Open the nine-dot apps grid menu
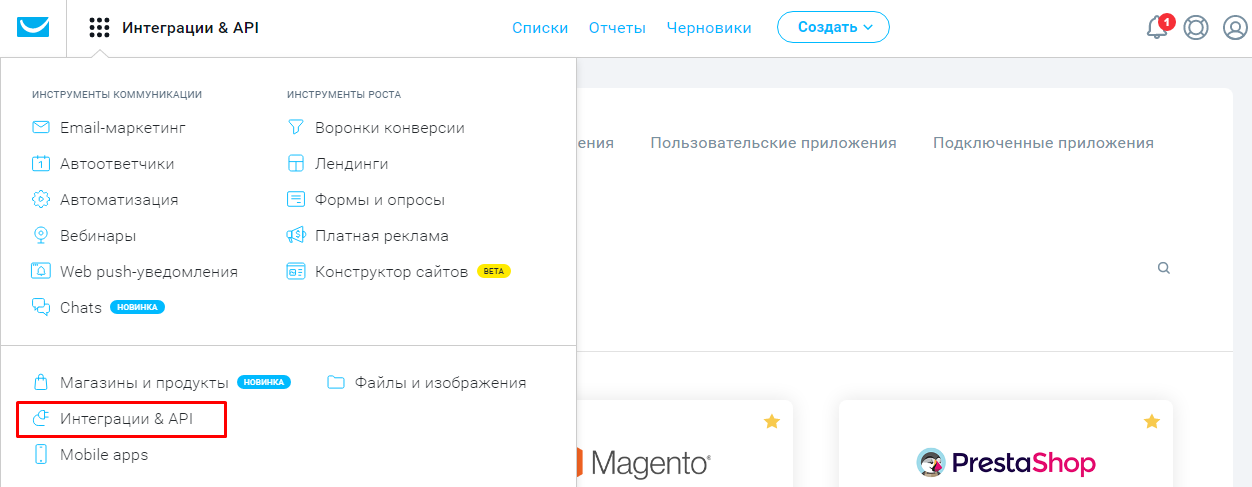 (99, 28)
